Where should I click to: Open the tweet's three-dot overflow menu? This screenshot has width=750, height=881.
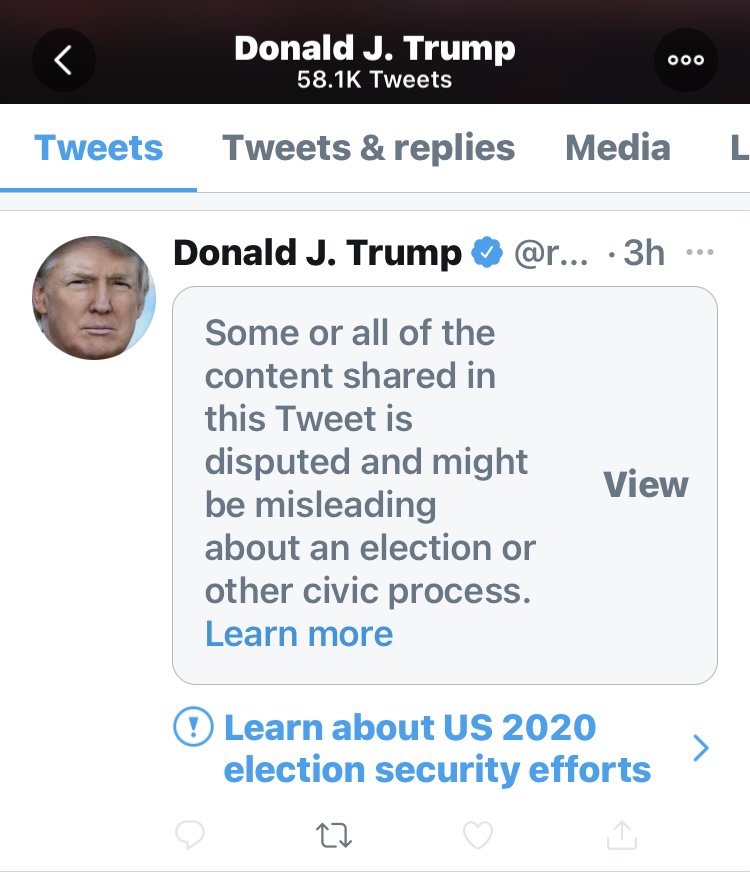[x=700, y=253]
